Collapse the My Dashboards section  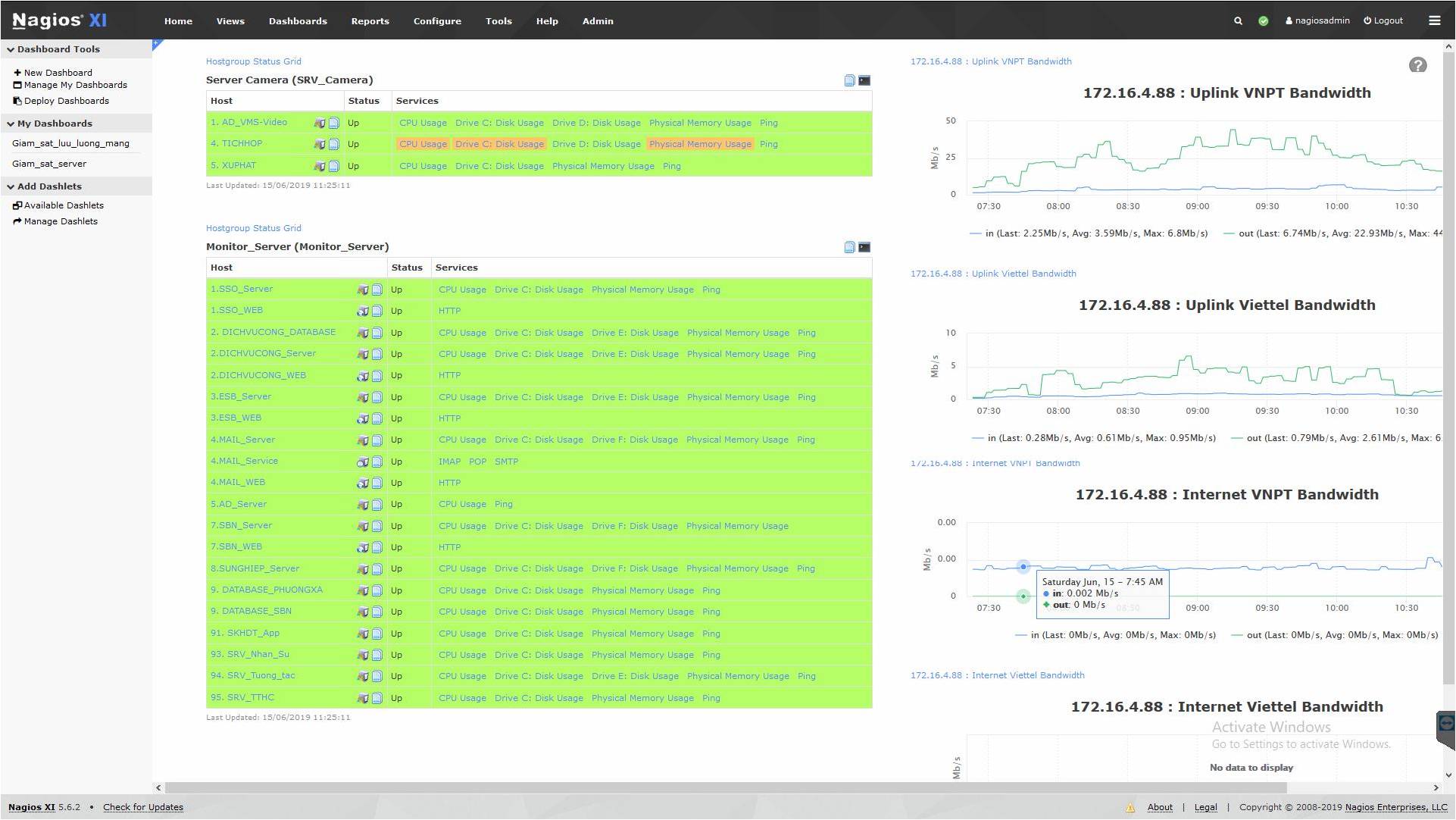11,124
